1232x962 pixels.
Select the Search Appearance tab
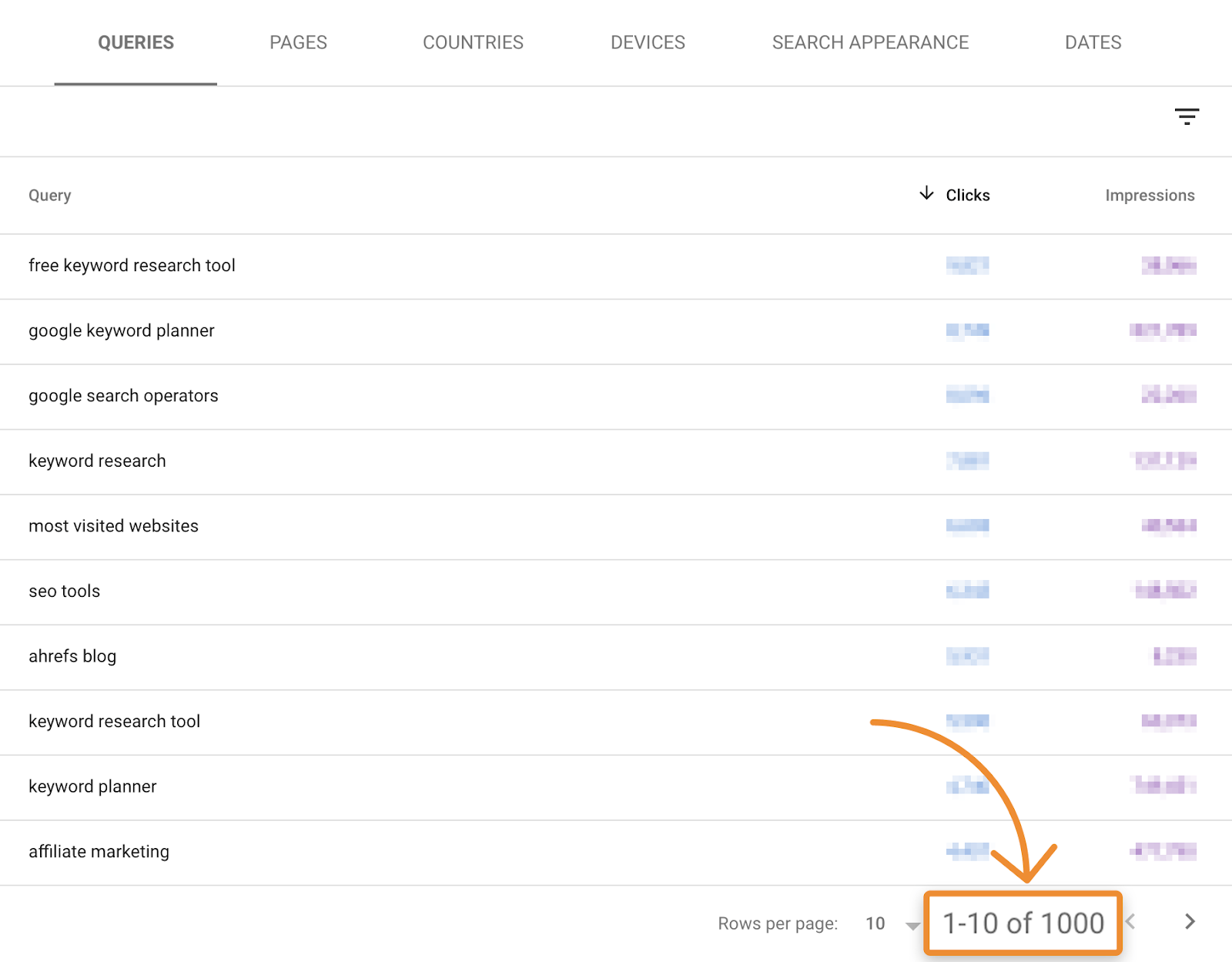pos(870,42)
